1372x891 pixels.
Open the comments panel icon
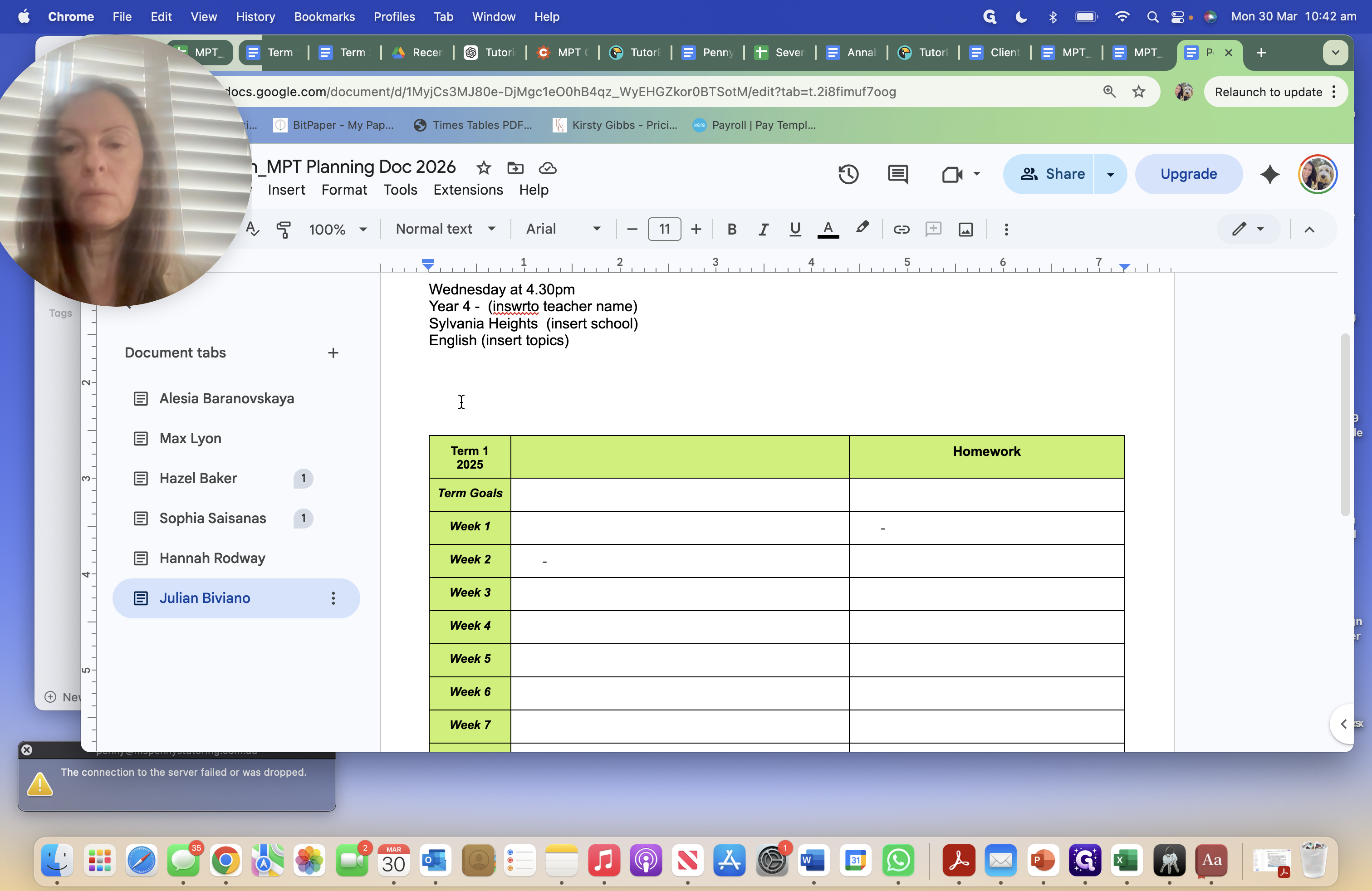click(x=897, y=174)
